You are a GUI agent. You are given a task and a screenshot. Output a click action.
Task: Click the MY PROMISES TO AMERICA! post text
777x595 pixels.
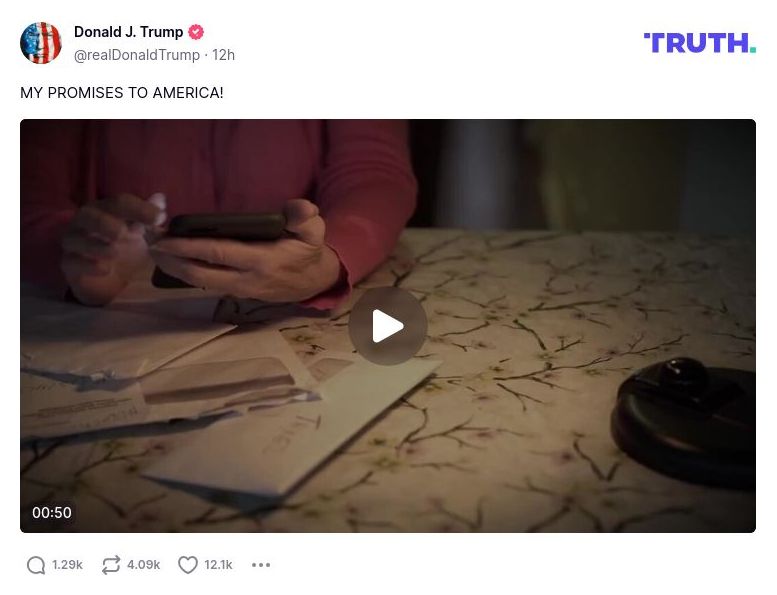tap(122, 93)
